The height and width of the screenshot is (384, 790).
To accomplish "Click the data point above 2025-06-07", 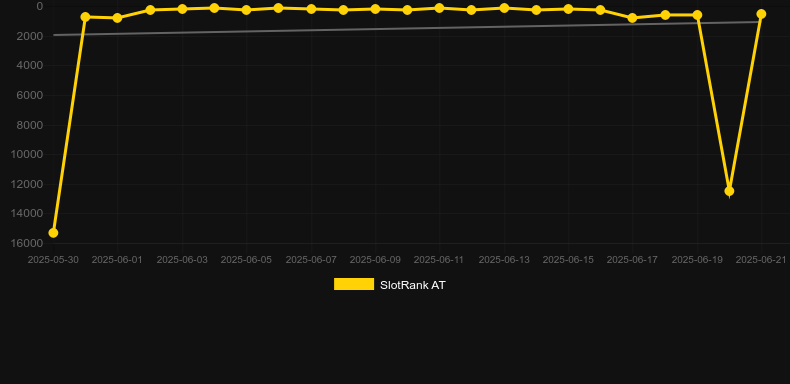I will coord(311,9).
